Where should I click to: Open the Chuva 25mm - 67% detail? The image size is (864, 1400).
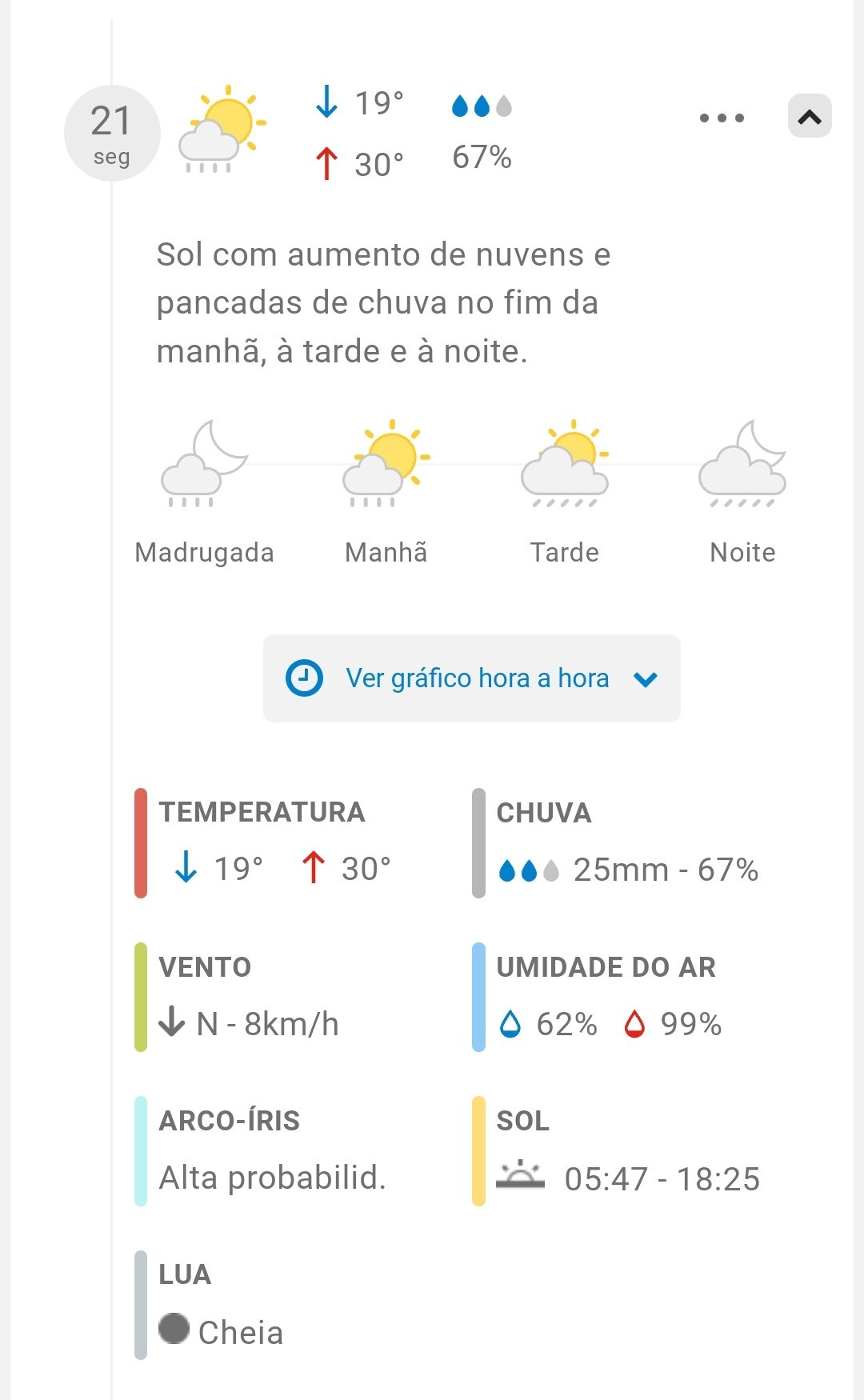click(x=627, y=869)
